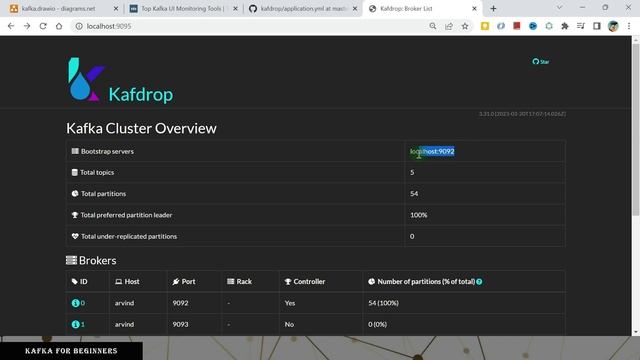Open the red extension icon
The width and height of the screenshot is (640, 360).
(517, 26)
